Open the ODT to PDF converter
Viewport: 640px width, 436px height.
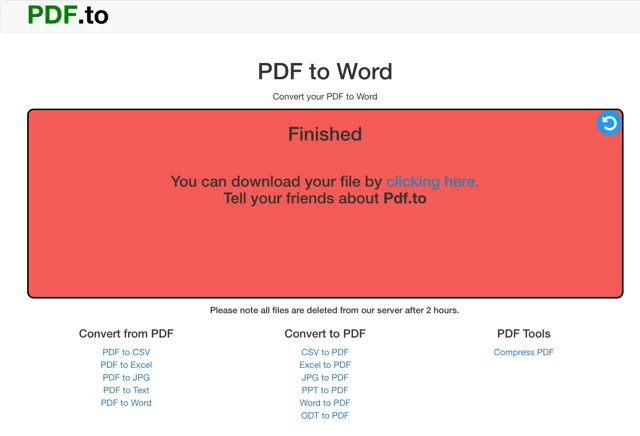tap(325, 415)
